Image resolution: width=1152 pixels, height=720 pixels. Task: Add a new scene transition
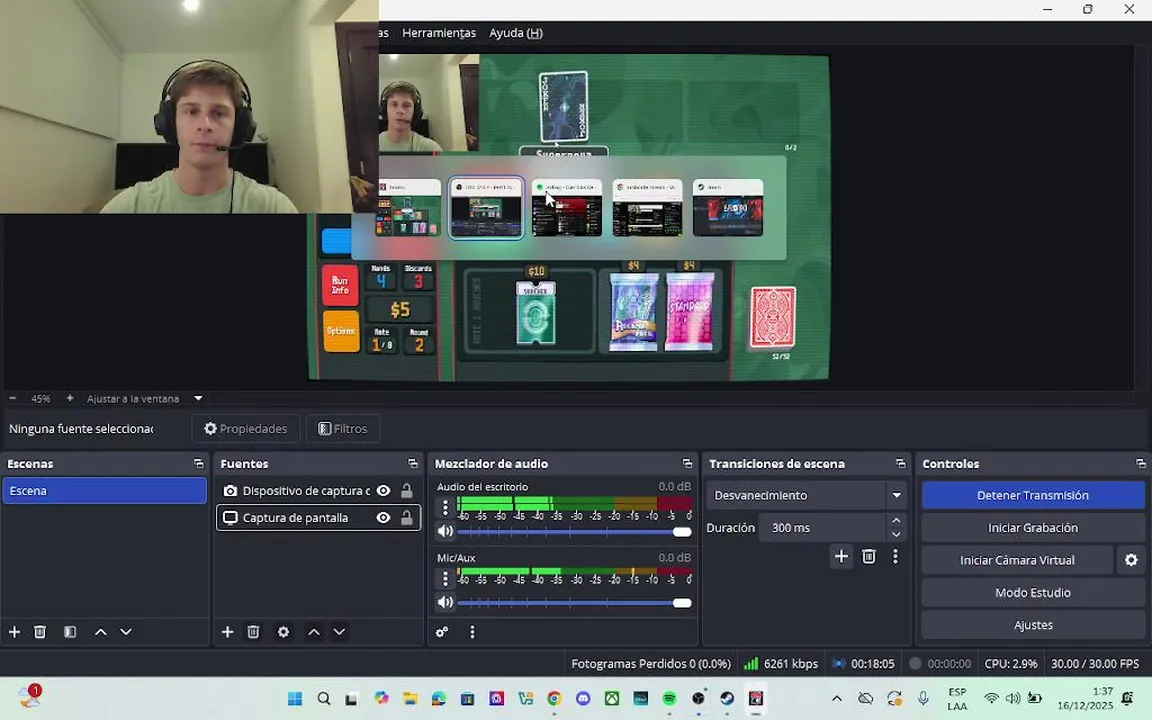(x=841, y=557)
